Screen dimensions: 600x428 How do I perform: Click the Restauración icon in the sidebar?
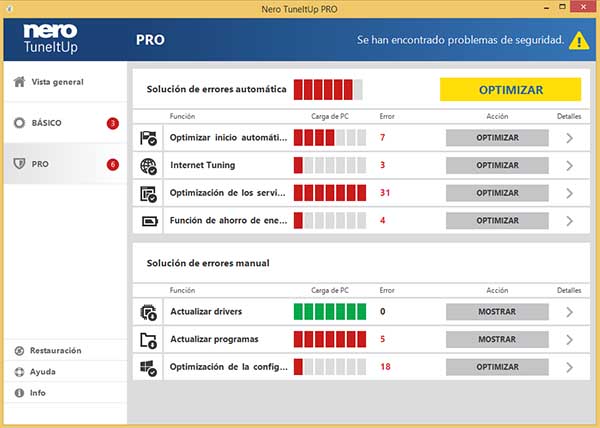pos(19,351)
